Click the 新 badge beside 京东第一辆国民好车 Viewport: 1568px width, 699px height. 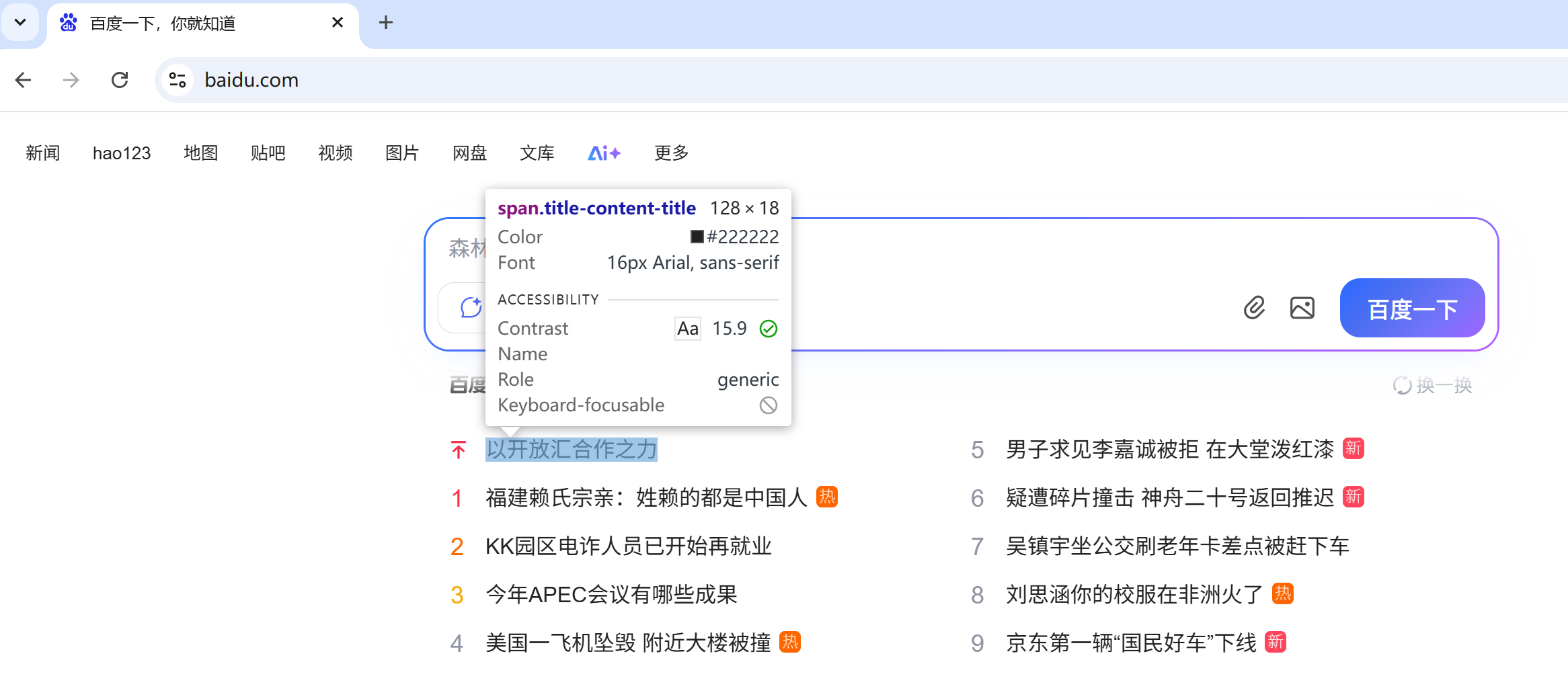tap(1276, 642)
